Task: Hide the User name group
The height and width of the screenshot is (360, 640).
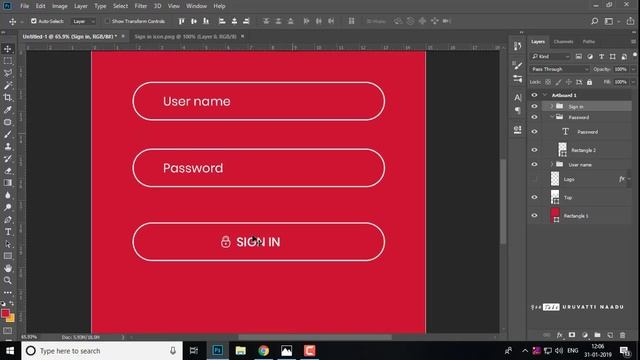Action: click(534, 164)
